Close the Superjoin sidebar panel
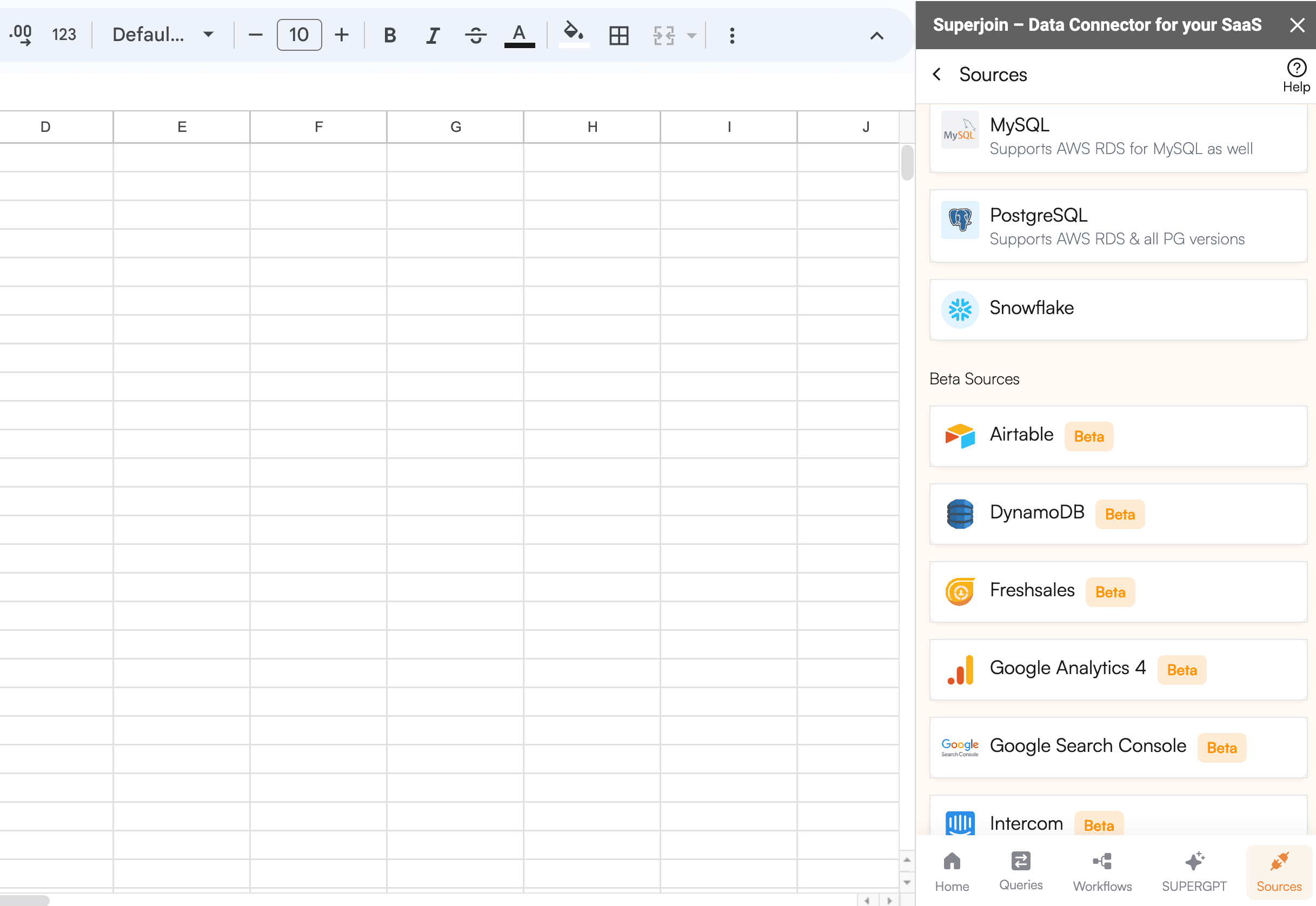Screen dimensions: 1316x906 [x=1297, y=25]
